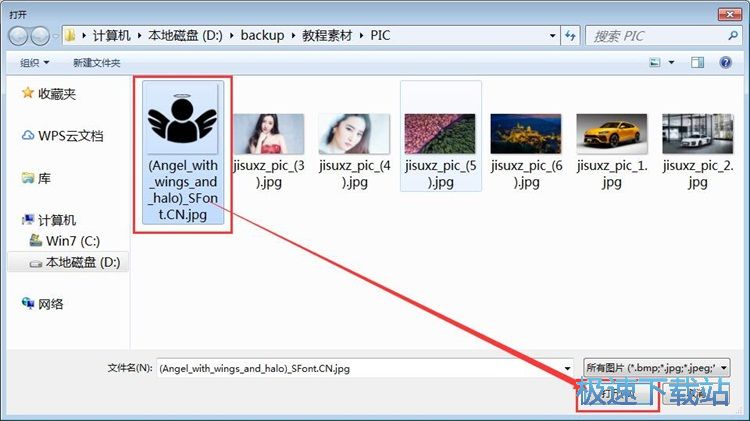Select the jisuxz_pic_(4).jpg thumbnail
This screenshot has height=421, width=750.
point(354,133)
